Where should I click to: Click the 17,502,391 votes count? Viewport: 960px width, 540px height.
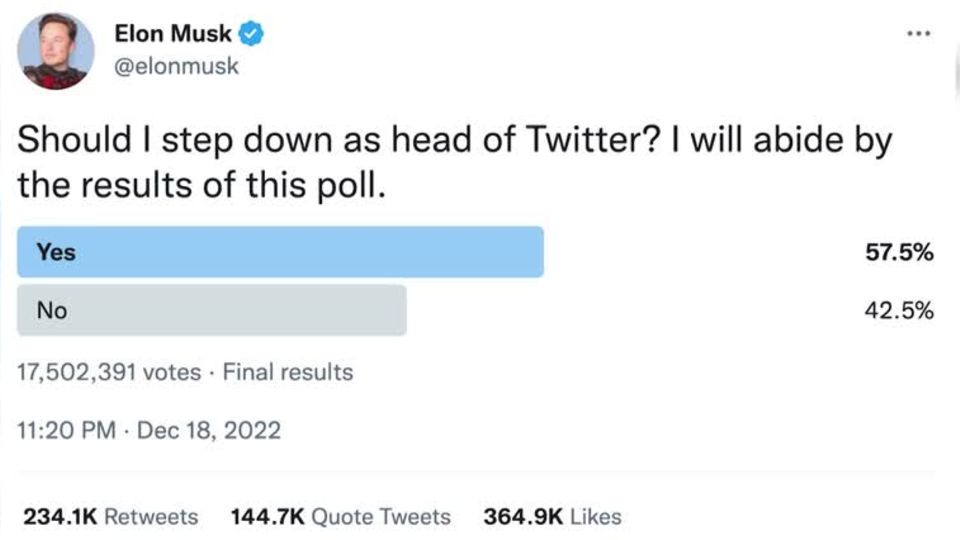(x=109, y=373)
